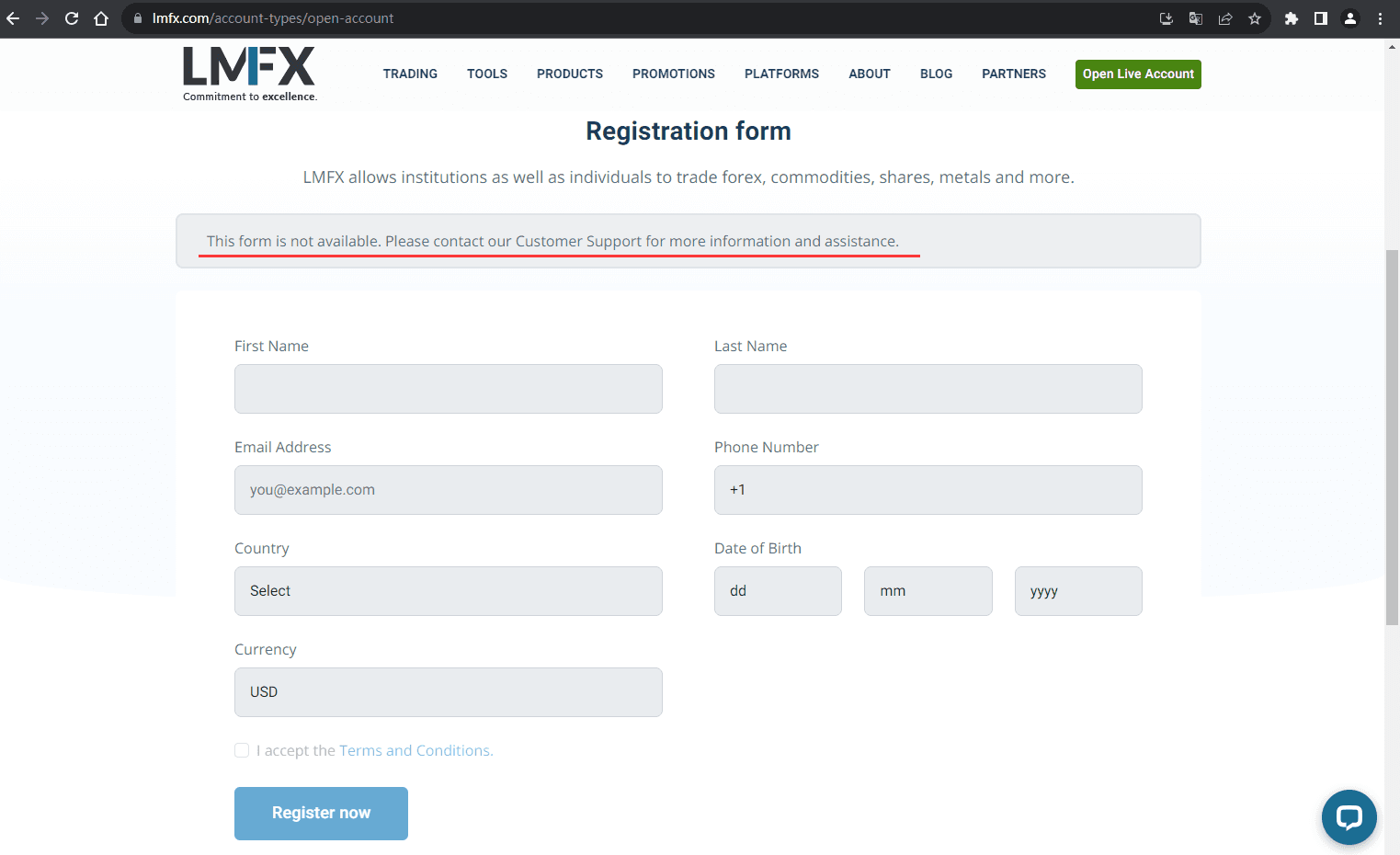
Task: Open the PLATFORMS menu
Action: tap(781, 74)
